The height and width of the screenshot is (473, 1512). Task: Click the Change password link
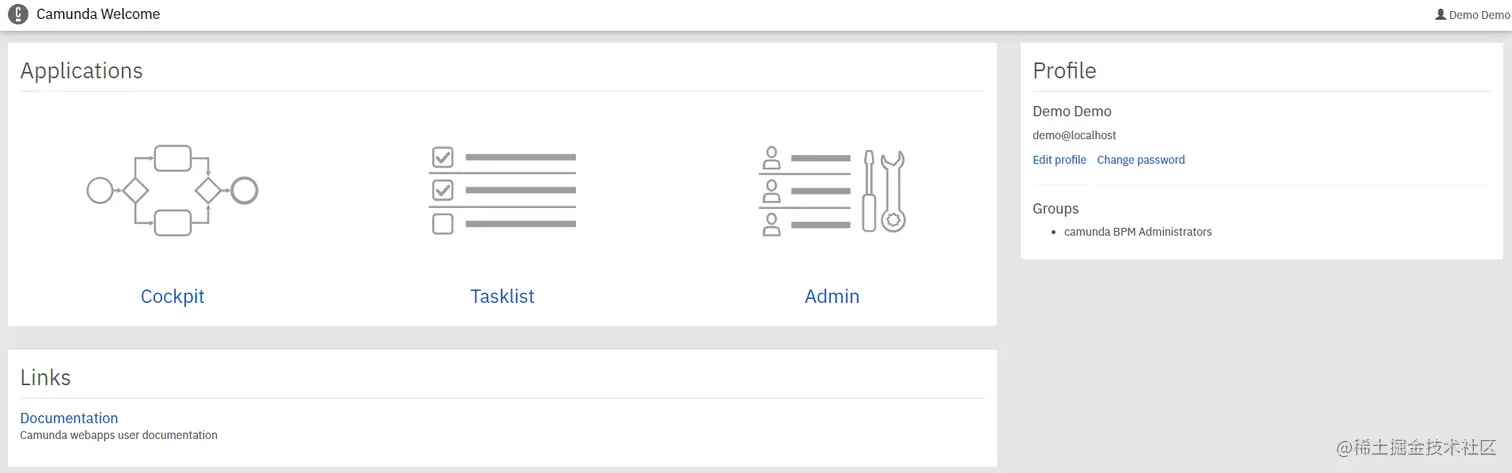coord(1141,160)
